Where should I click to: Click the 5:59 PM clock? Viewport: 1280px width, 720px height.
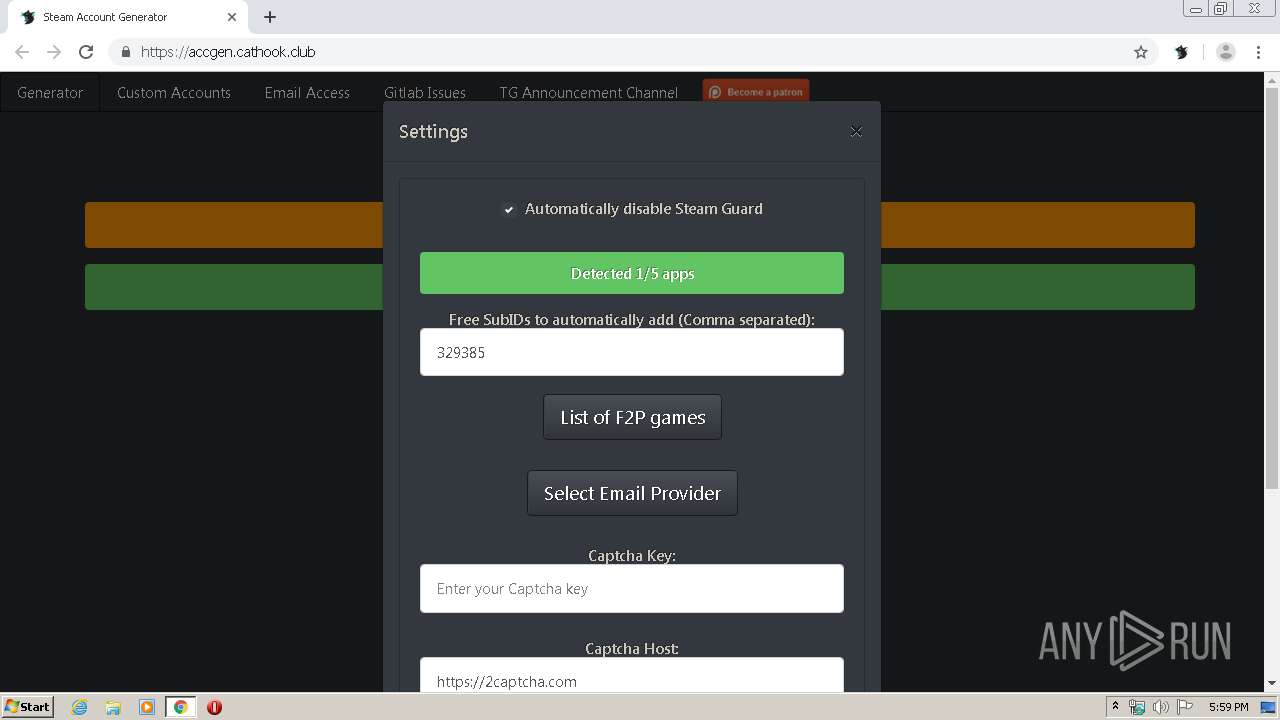pos(1229,707)
